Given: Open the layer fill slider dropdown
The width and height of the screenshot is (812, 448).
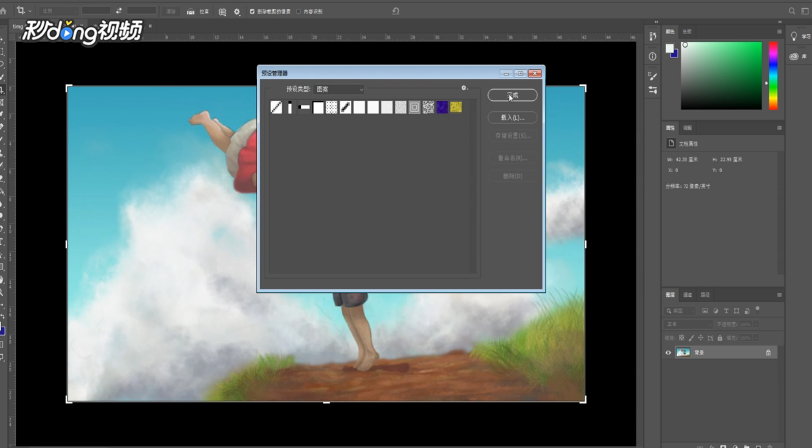Looking at the screenshot, I should point(755,338).
